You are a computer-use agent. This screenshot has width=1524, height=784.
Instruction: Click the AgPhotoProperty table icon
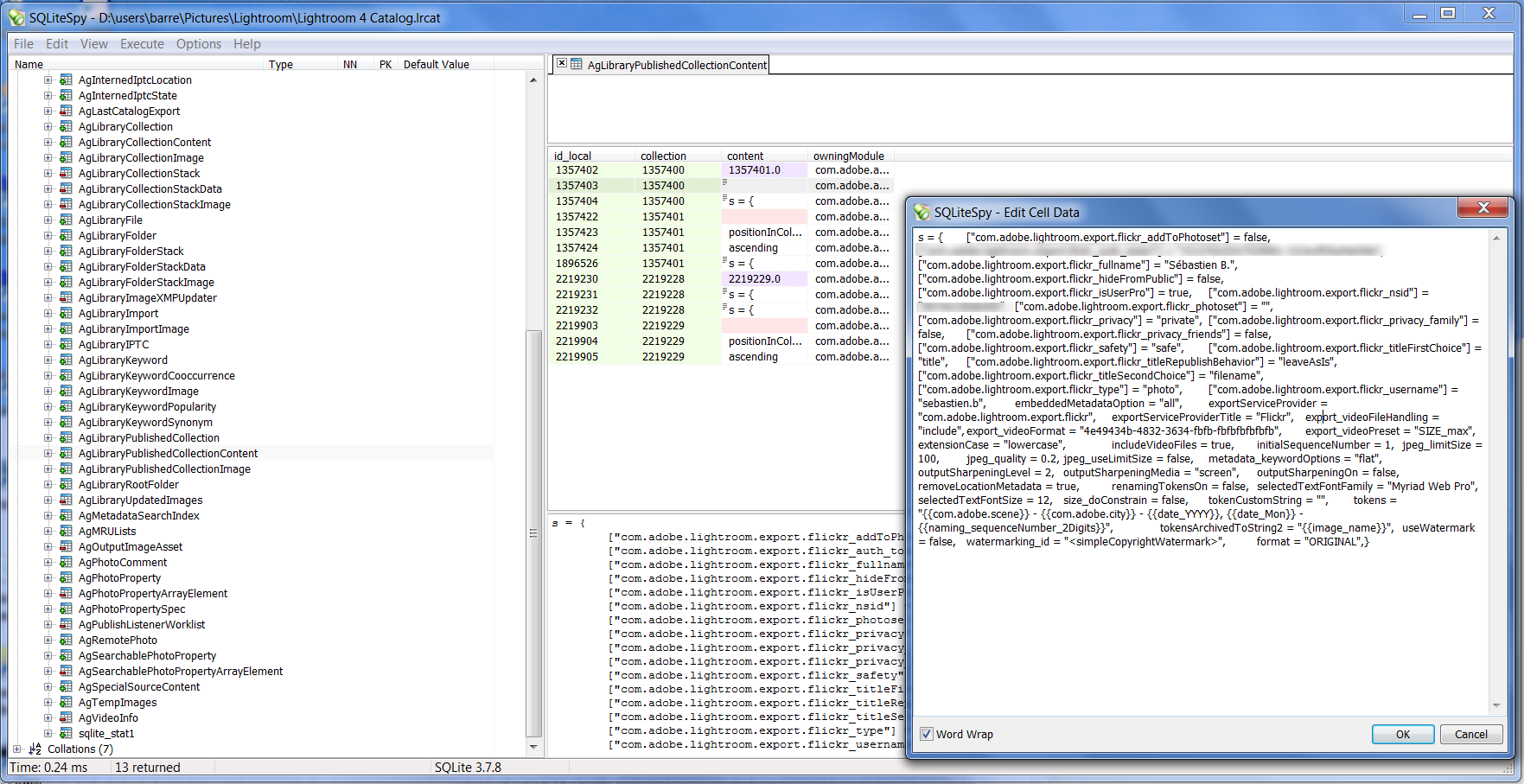(x=66, y=578)
